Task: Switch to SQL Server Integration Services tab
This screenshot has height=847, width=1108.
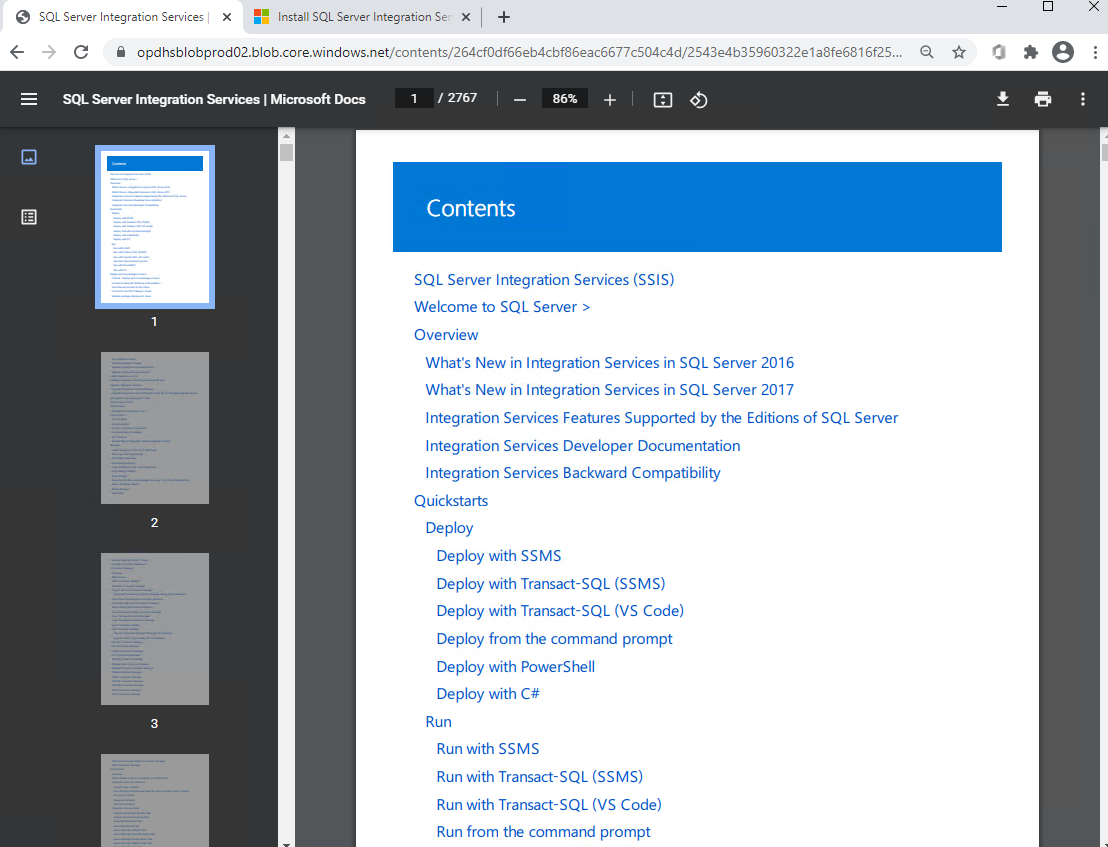Action: click(x=122, y=17)
